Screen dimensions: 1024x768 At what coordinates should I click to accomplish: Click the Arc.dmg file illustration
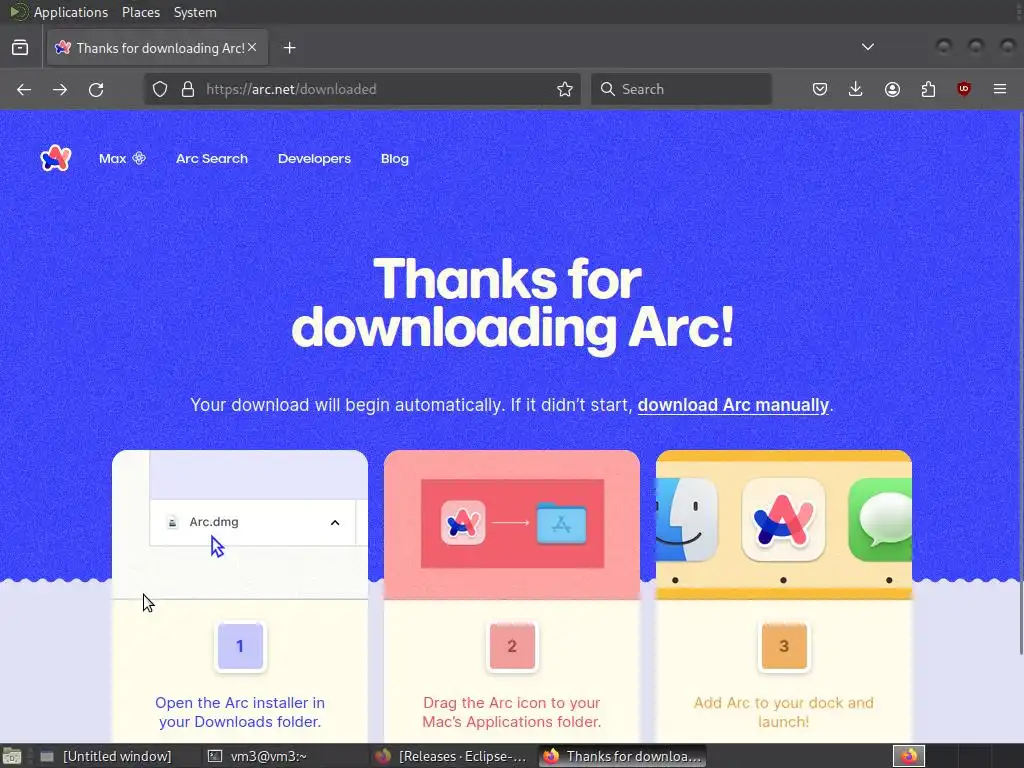tap(240, 524)
